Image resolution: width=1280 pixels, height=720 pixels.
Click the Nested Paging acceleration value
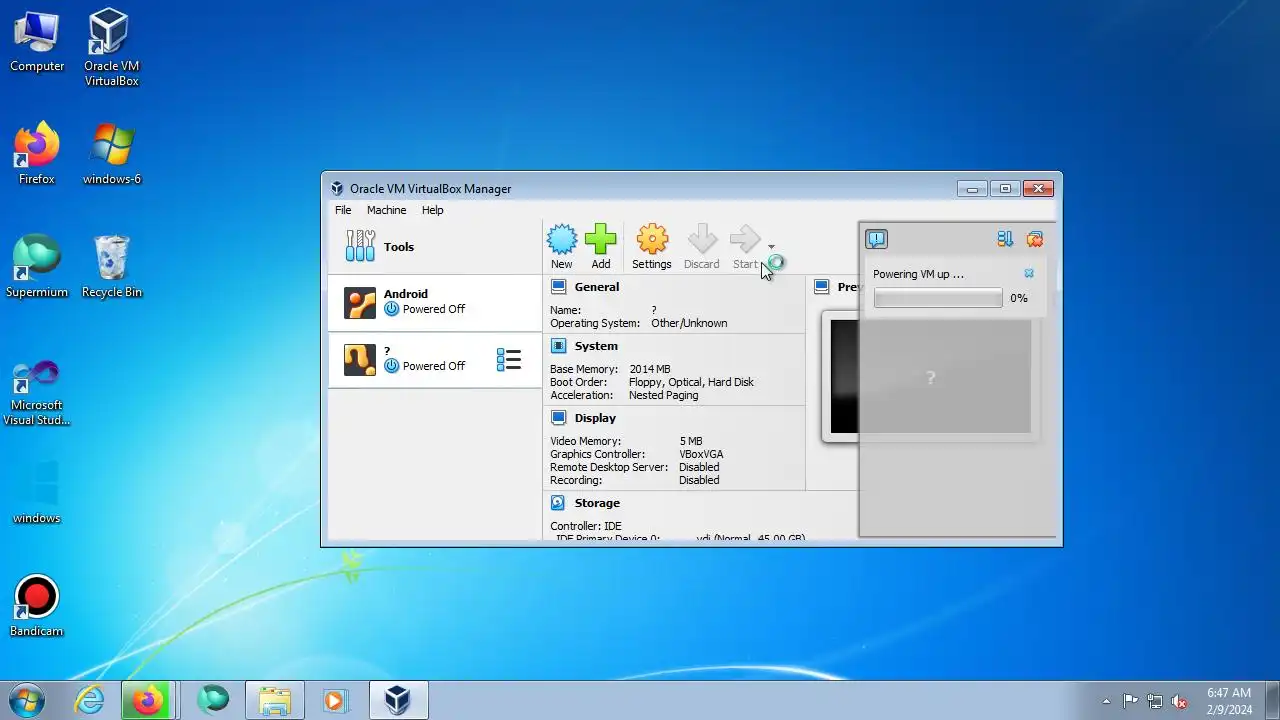[x=664, y=395]
